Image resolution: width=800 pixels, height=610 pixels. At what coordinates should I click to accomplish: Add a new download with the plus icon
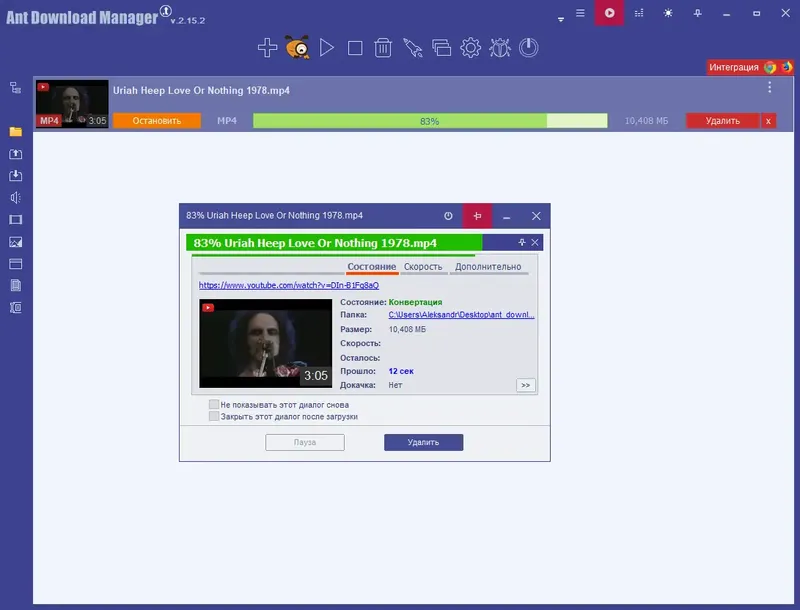point(267,46)
